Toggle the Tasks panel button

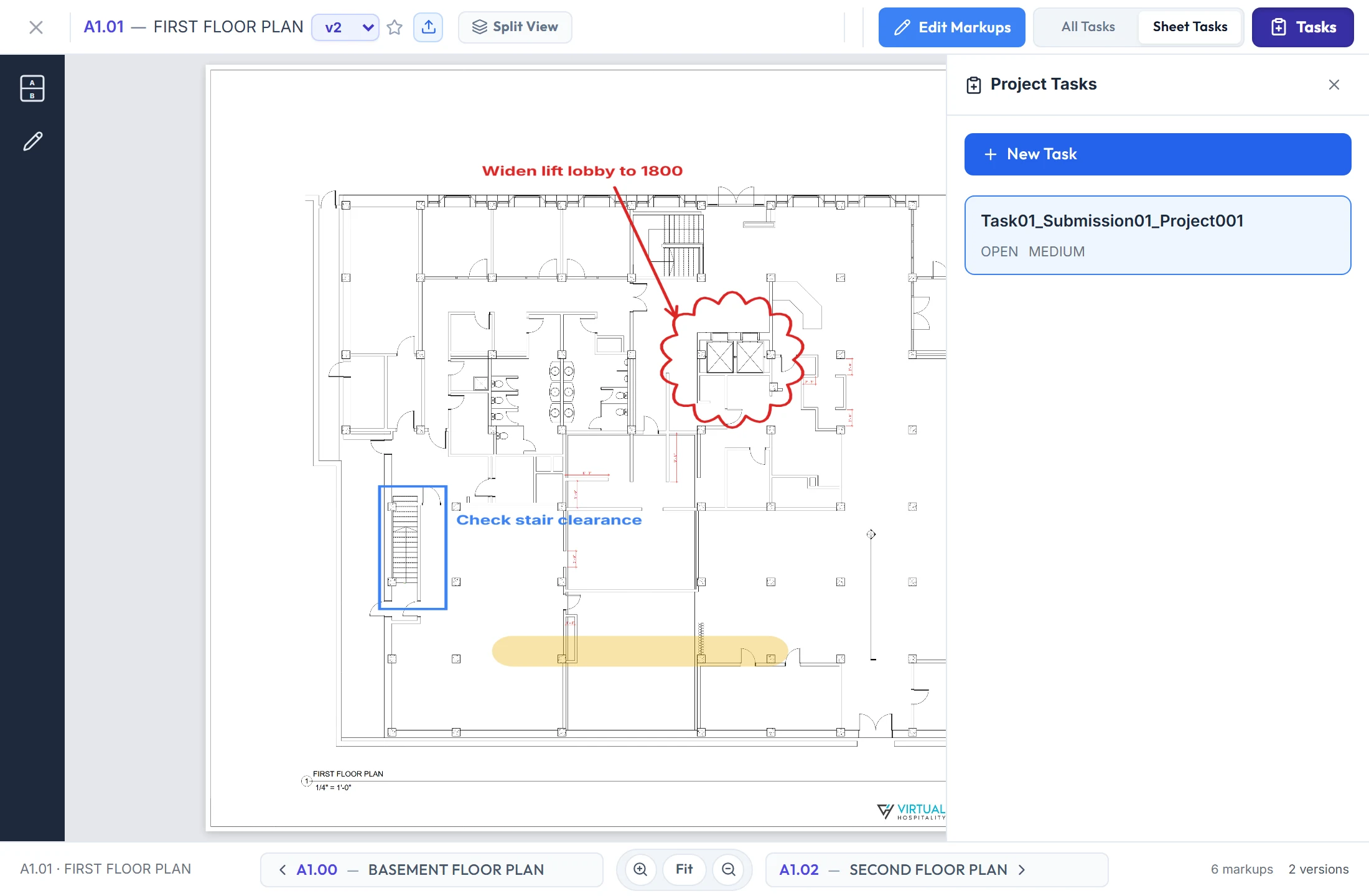[x=1302, y=27]
